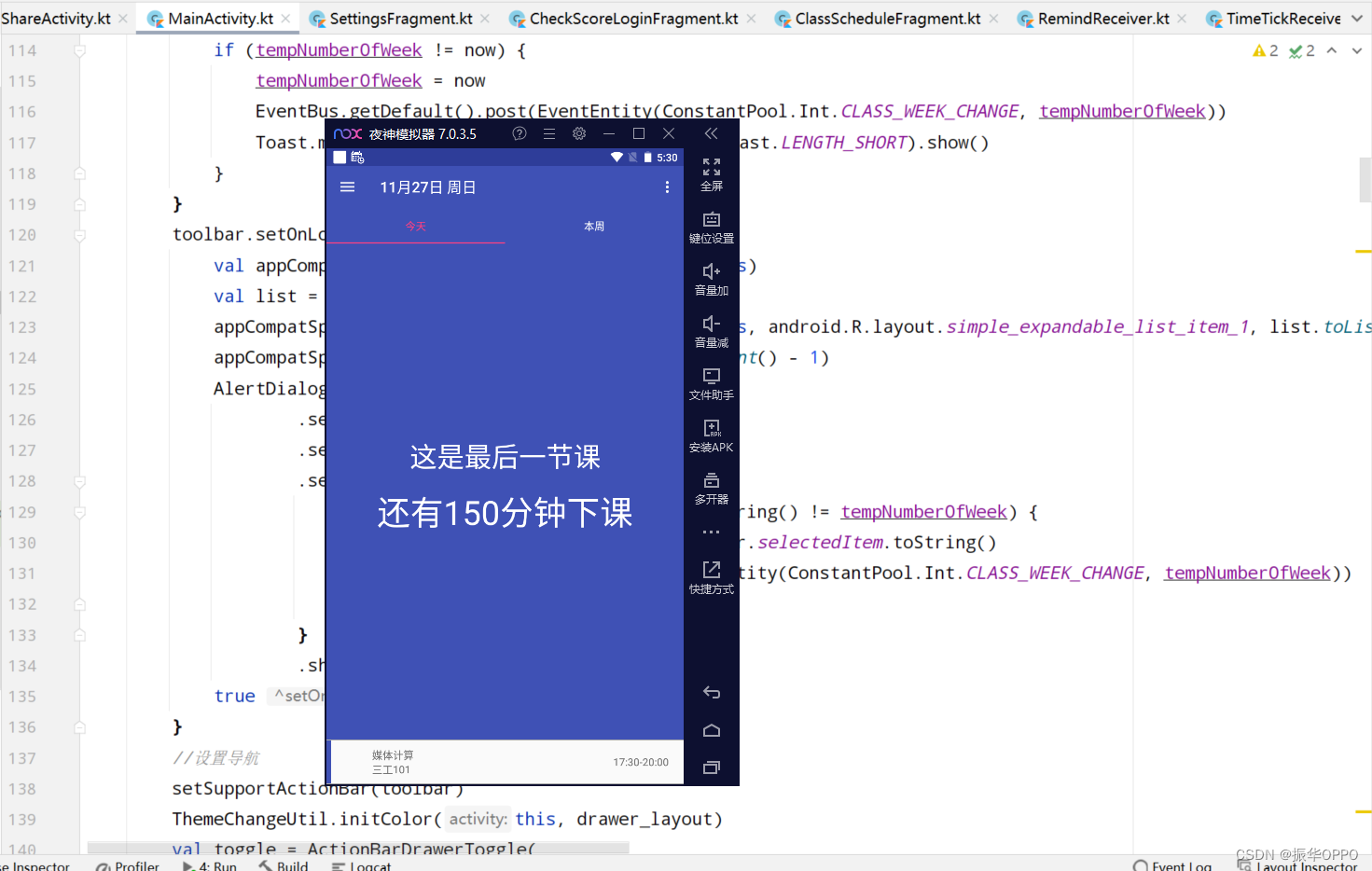Open the Profiler tool window

tap(128, 865)
